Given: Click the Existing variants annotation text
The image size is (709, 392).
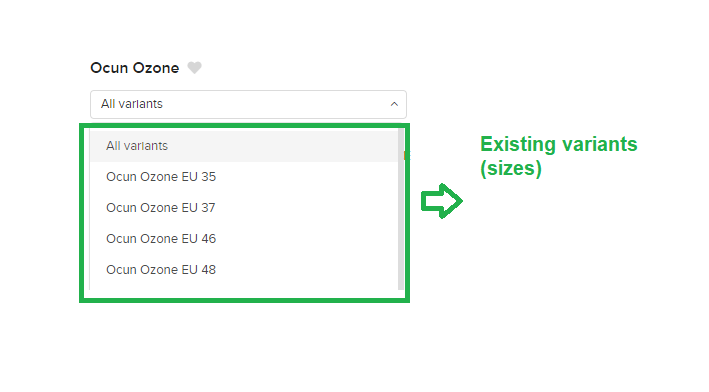Looking at the screenshot, I should tap(558, 144).
